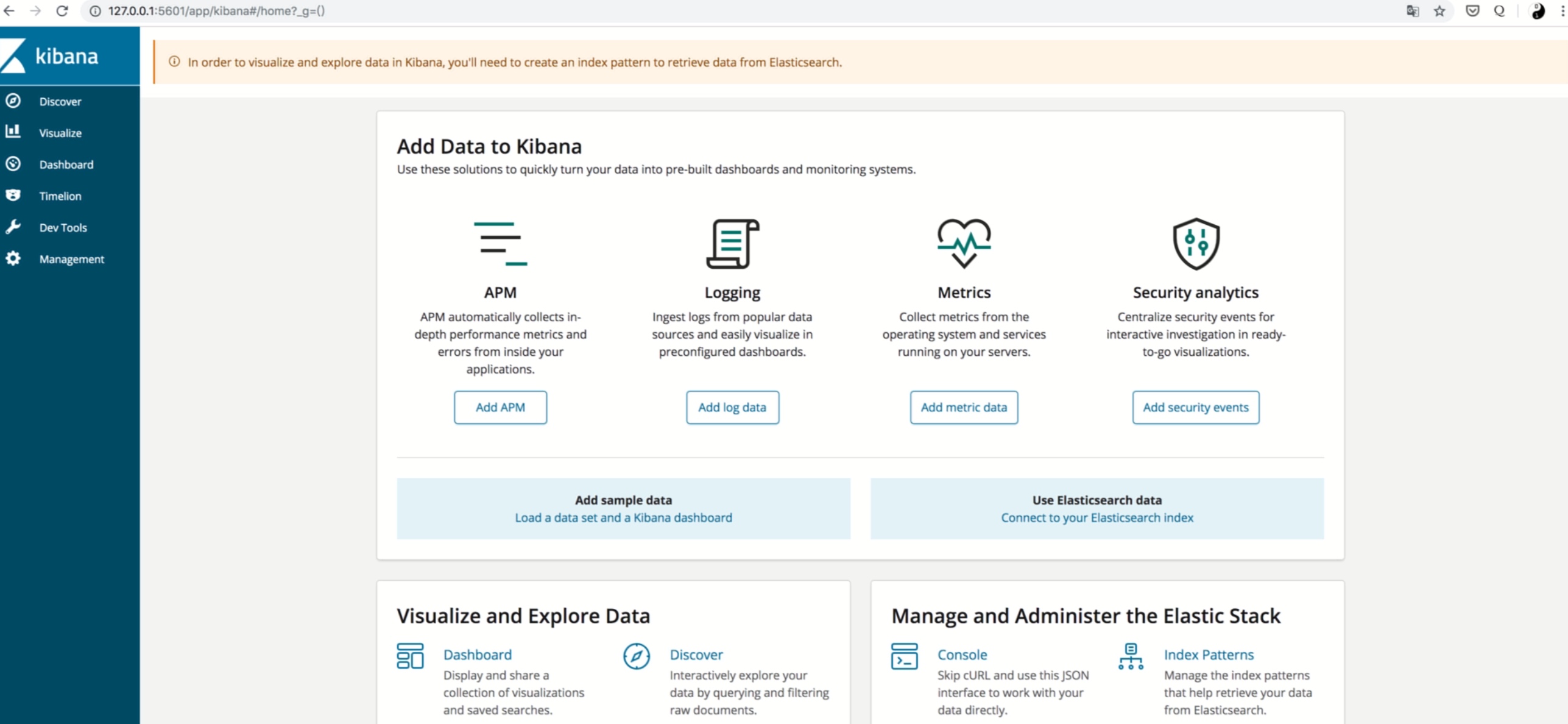
Task: Click the Visualize and Explore Data heading
Action: [523, 616]
